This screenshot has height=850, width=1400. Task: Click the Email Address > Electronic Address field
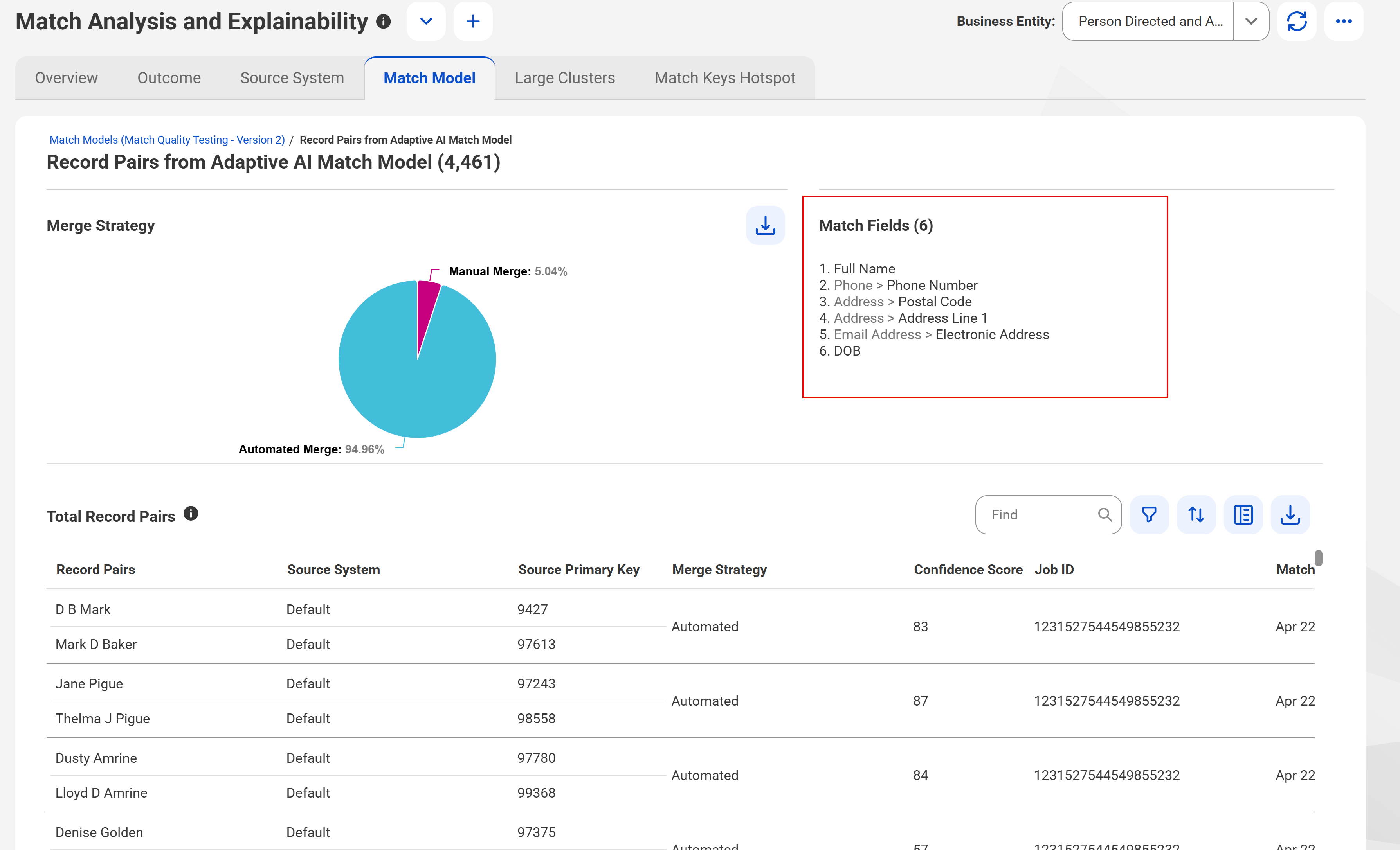941,335
